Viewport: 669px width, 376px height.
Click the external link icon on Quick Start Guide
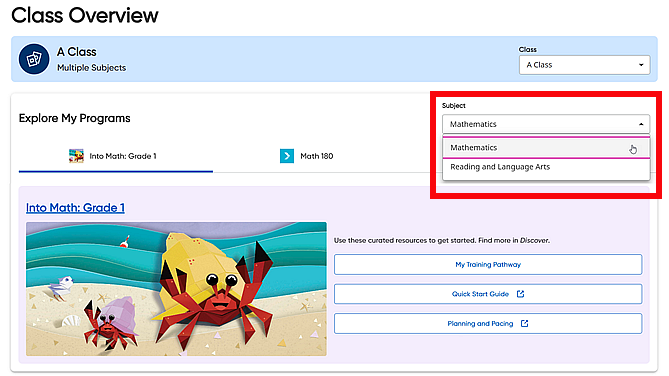click(x=520, y=294)
